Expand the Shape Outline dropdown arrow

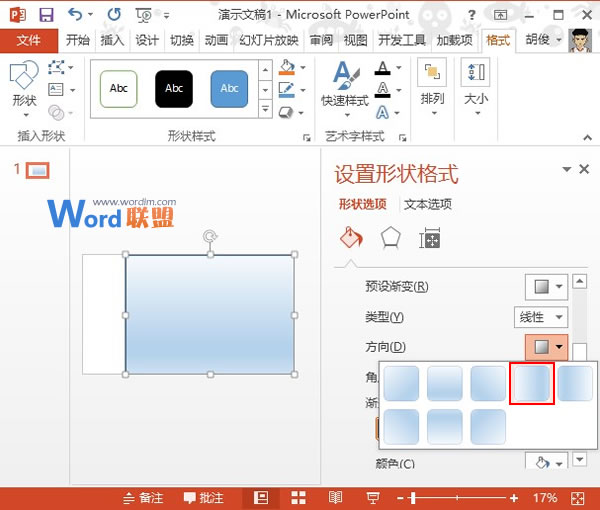pyautogui.click(x=303, y=90)
